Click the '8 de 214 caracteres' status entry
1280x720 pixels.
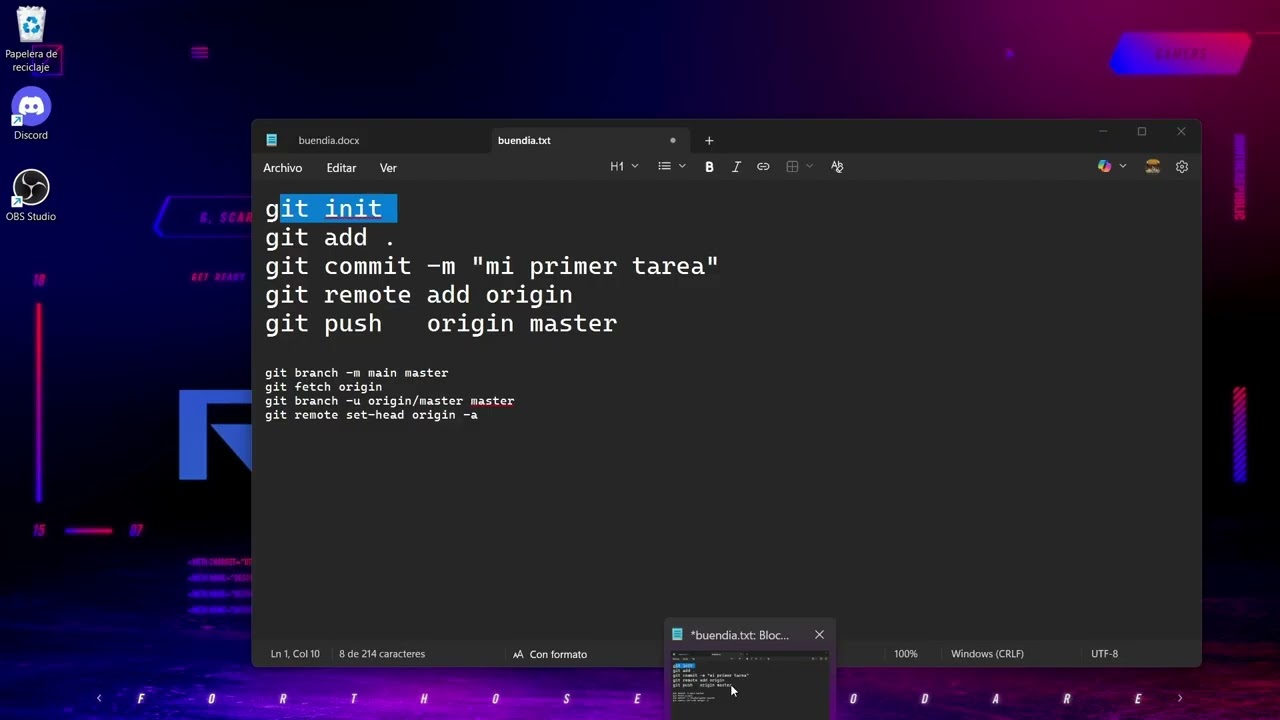[x=382, y=654]
